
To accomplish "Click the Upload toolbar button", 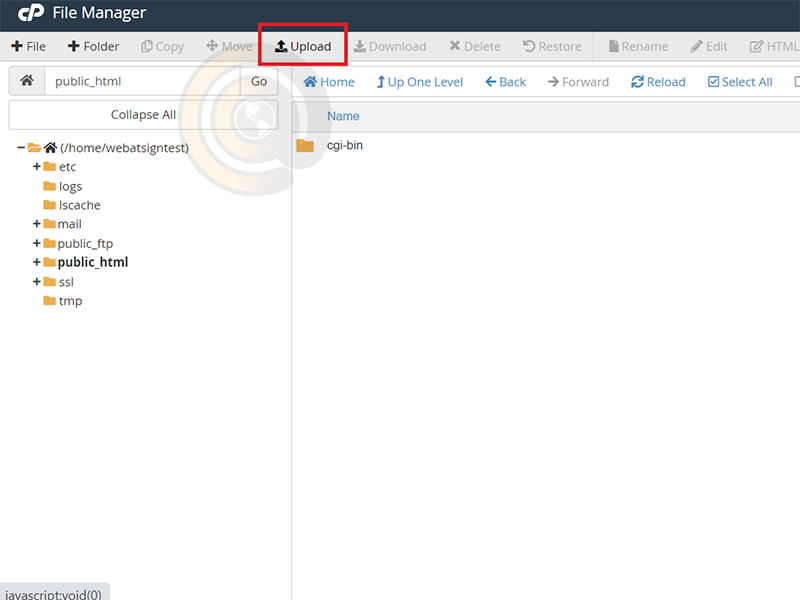I will pos(303,46).
